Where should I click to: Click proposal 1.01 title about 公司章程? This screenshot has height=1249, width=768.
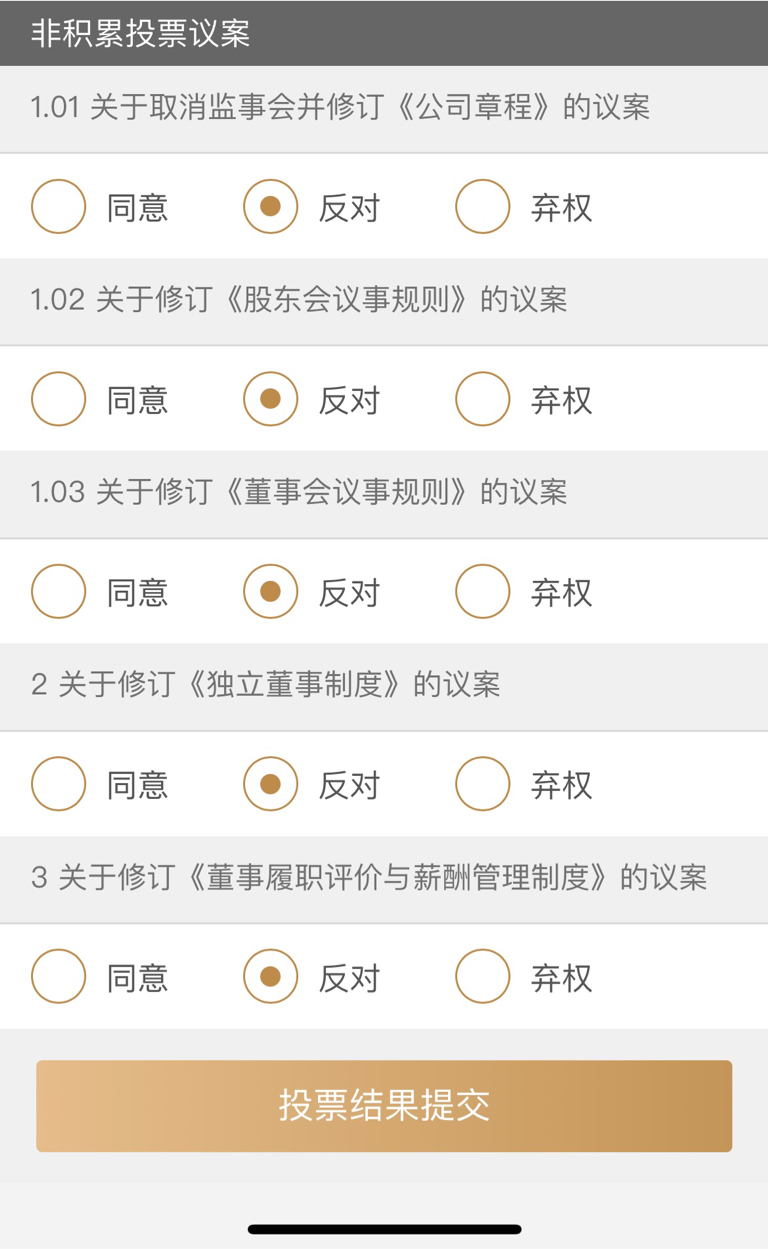(340, 107)
